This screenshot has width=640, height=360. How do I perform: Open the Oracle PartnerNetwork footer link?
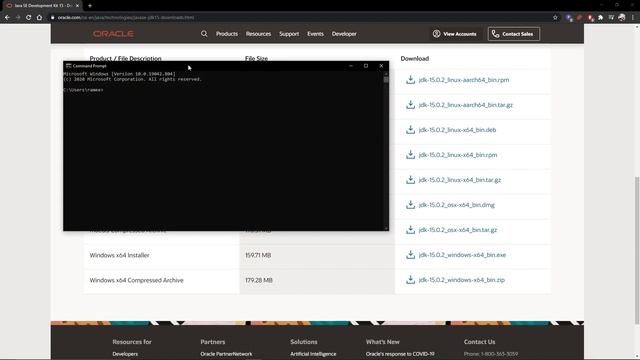pyautogui.click(x=226, y=354)
